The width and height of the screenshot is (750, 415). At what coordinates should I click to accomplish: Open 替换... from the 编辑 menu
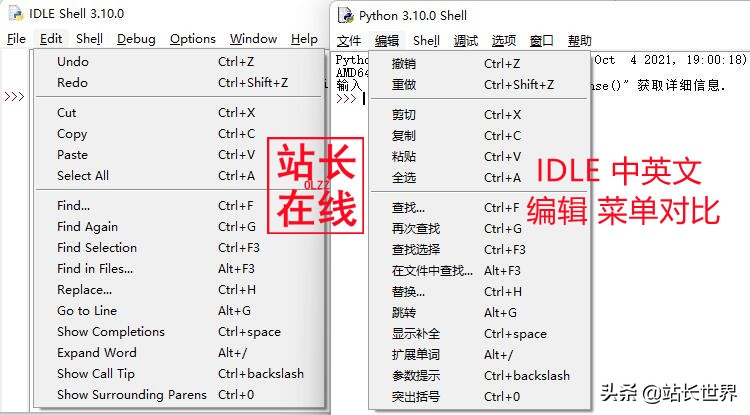(479, 292)
